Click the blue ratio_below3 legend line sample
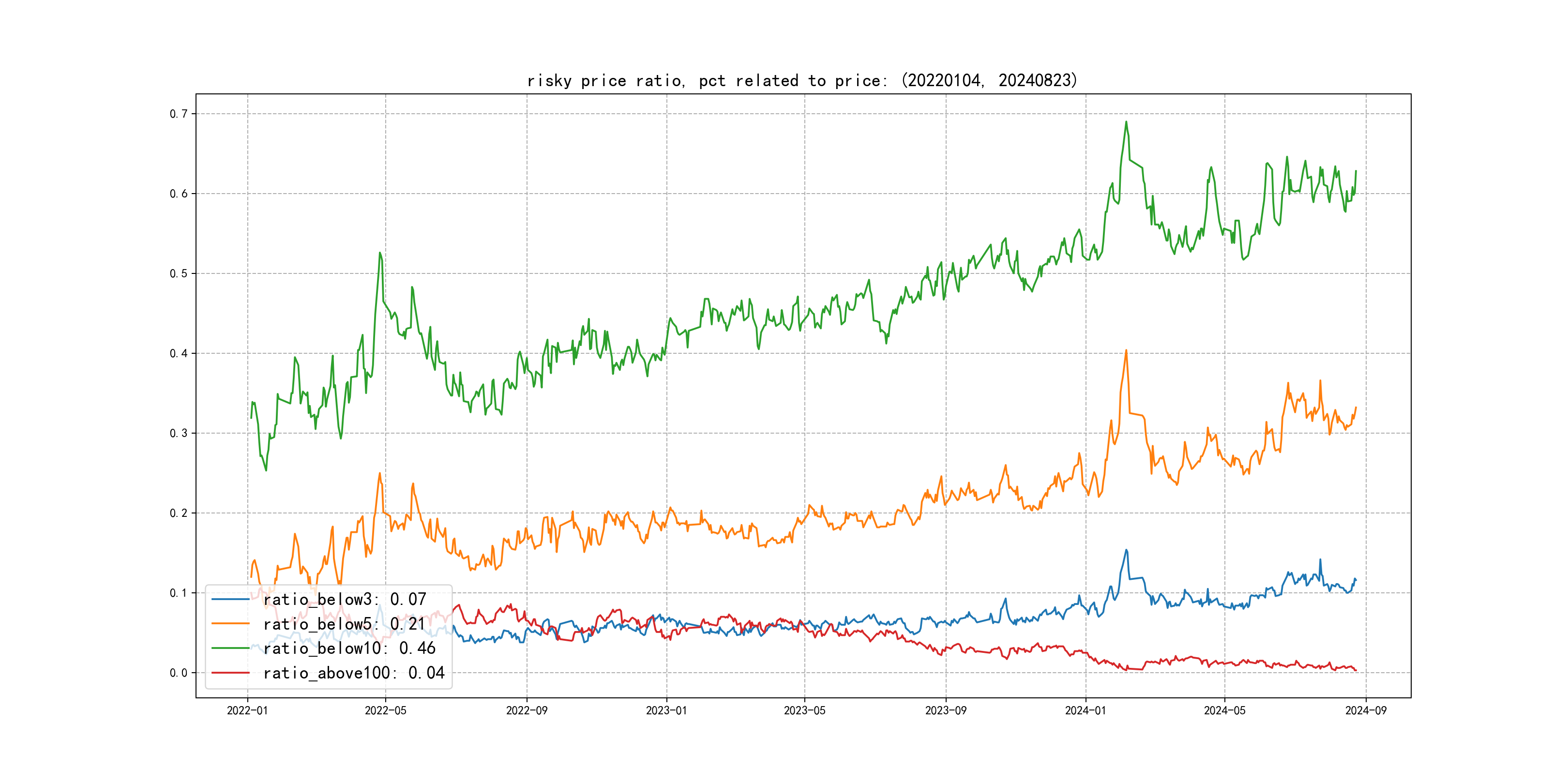The height and width of the screenshot is (784, 1568). click(230, 600)
